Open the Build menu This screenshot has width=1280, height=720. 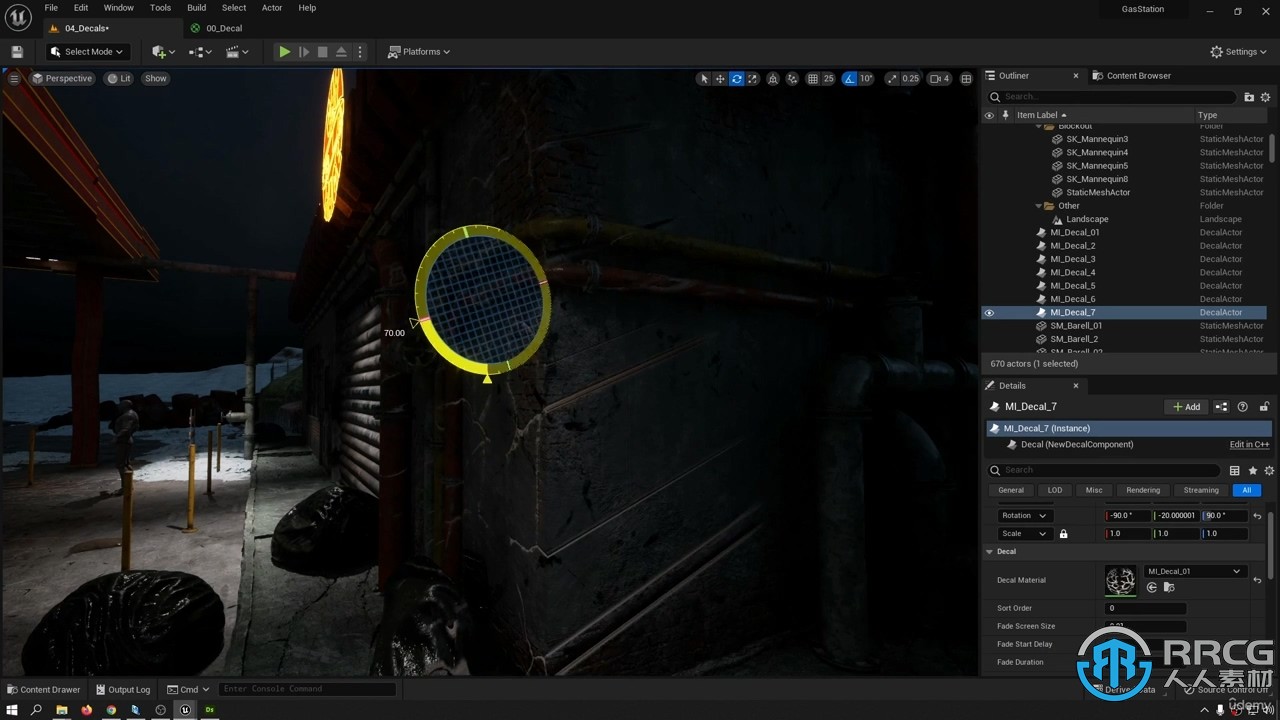[197, 8]
